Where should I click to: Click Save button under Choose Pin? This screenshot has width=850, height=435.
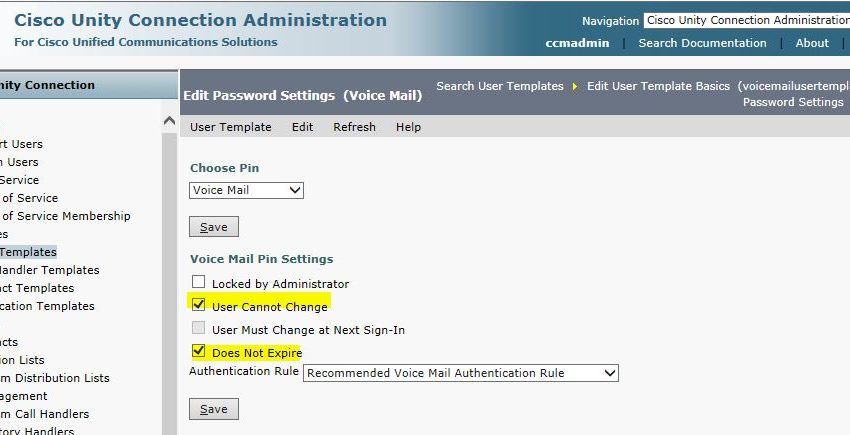(x=214, y=227)
